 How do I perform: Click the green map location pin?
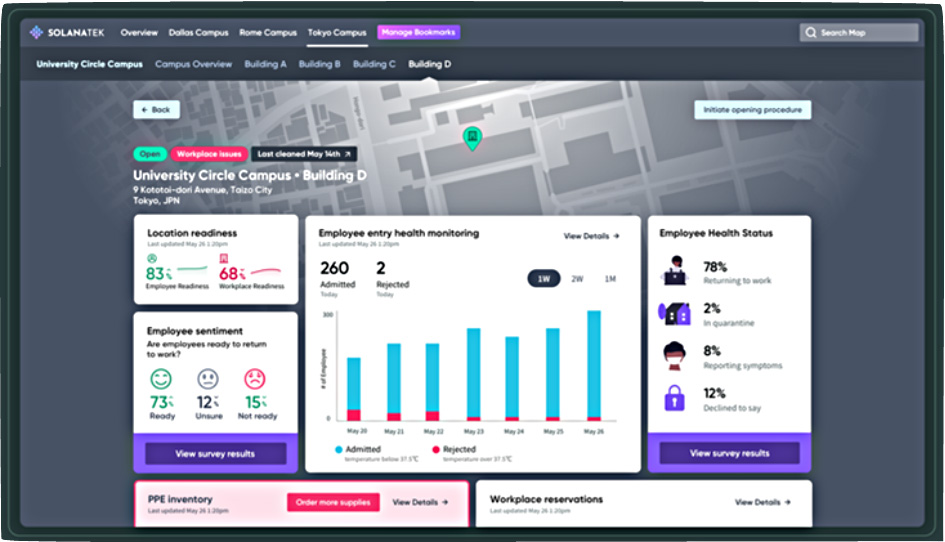[472, 138]
